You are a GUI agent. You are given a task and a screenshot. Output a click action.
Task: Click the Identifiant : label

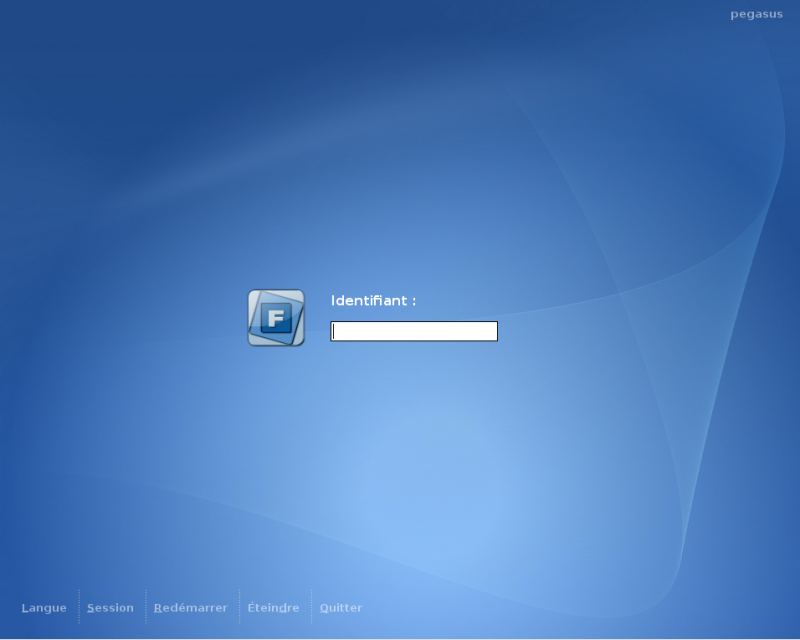point(373,301)
